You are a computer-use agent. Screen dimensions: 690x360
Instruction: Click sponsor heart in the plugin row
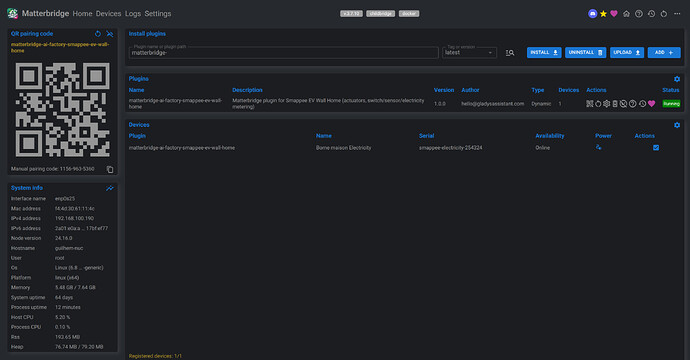coord(651,104)
